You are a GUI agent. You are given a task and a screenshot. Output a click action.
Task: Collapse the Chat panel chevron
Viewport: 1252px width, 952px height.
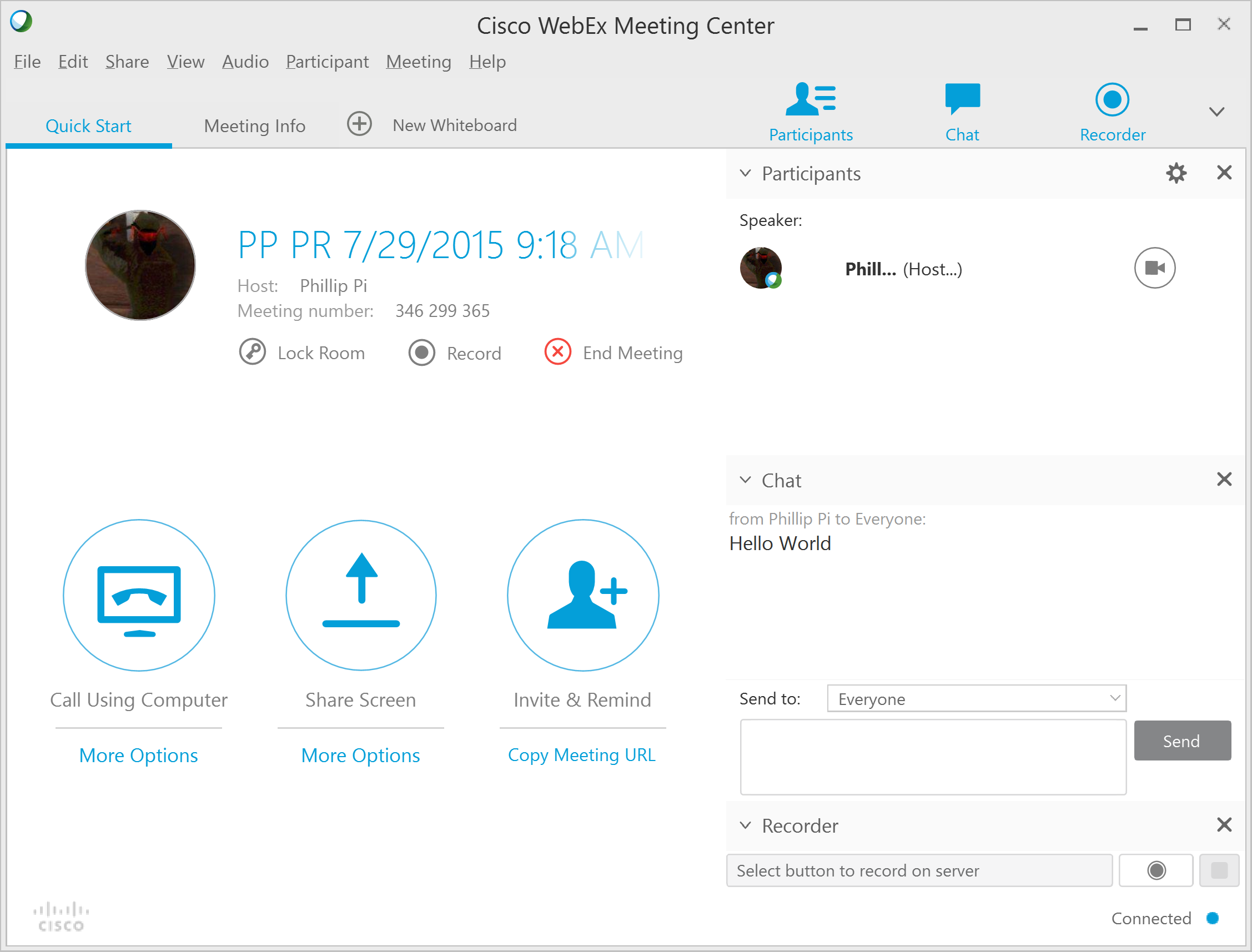[745, 480]
